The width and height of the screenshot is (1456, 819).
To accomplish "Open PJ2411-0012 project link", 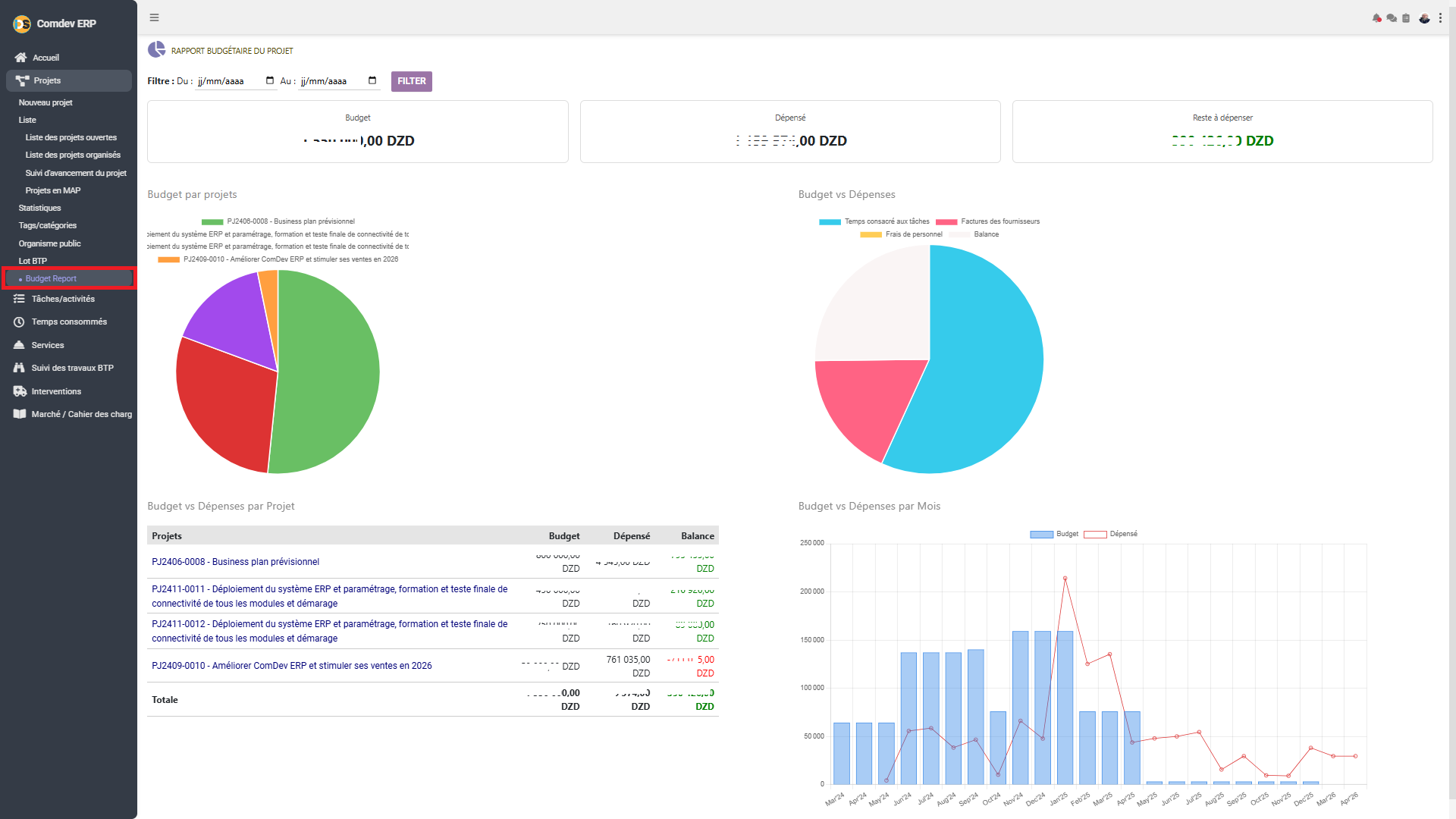I will (329, 631).
